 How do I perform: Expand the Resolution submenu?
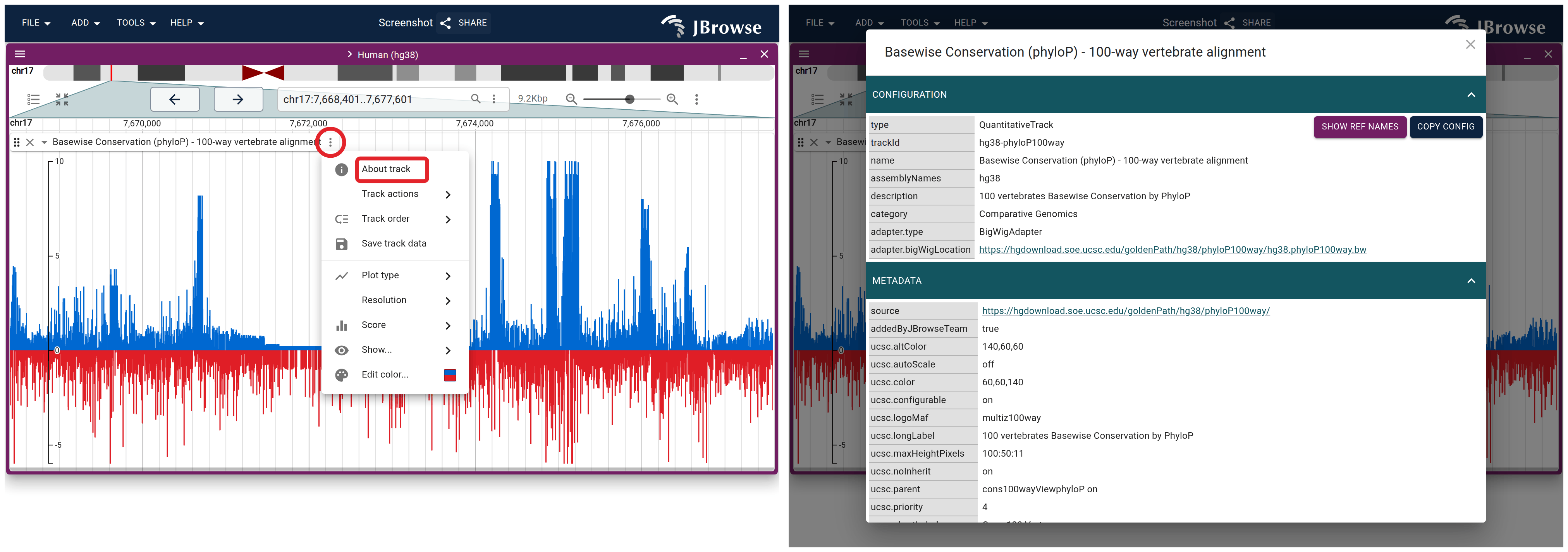(x=394, y=300)
